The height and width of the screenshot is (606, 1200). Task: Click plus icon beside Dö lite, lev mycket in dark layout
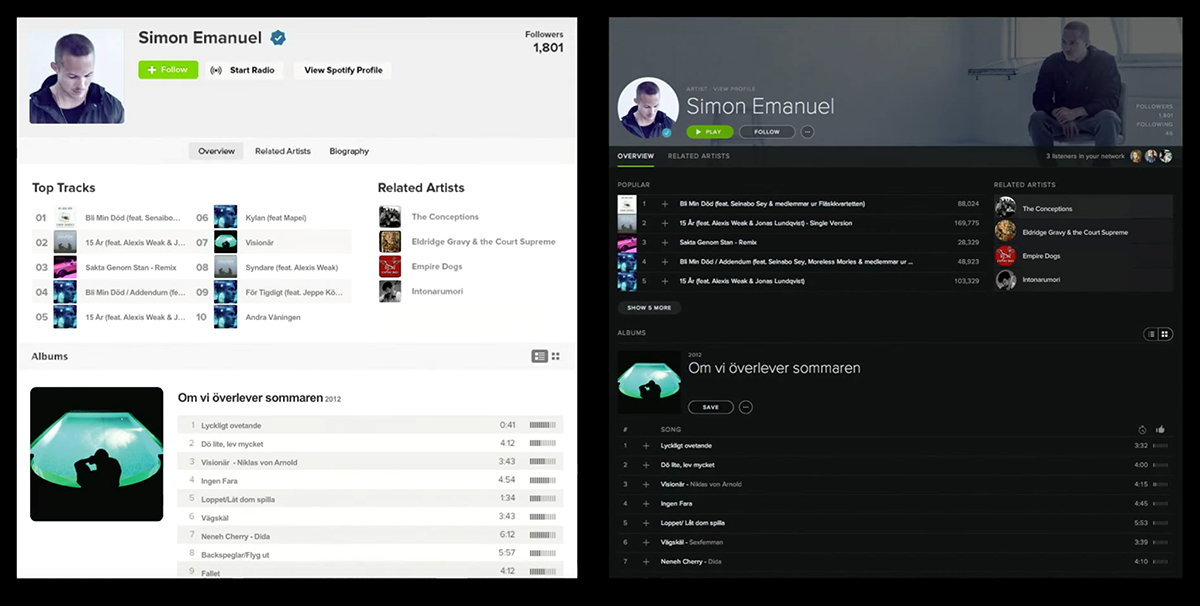646,465
